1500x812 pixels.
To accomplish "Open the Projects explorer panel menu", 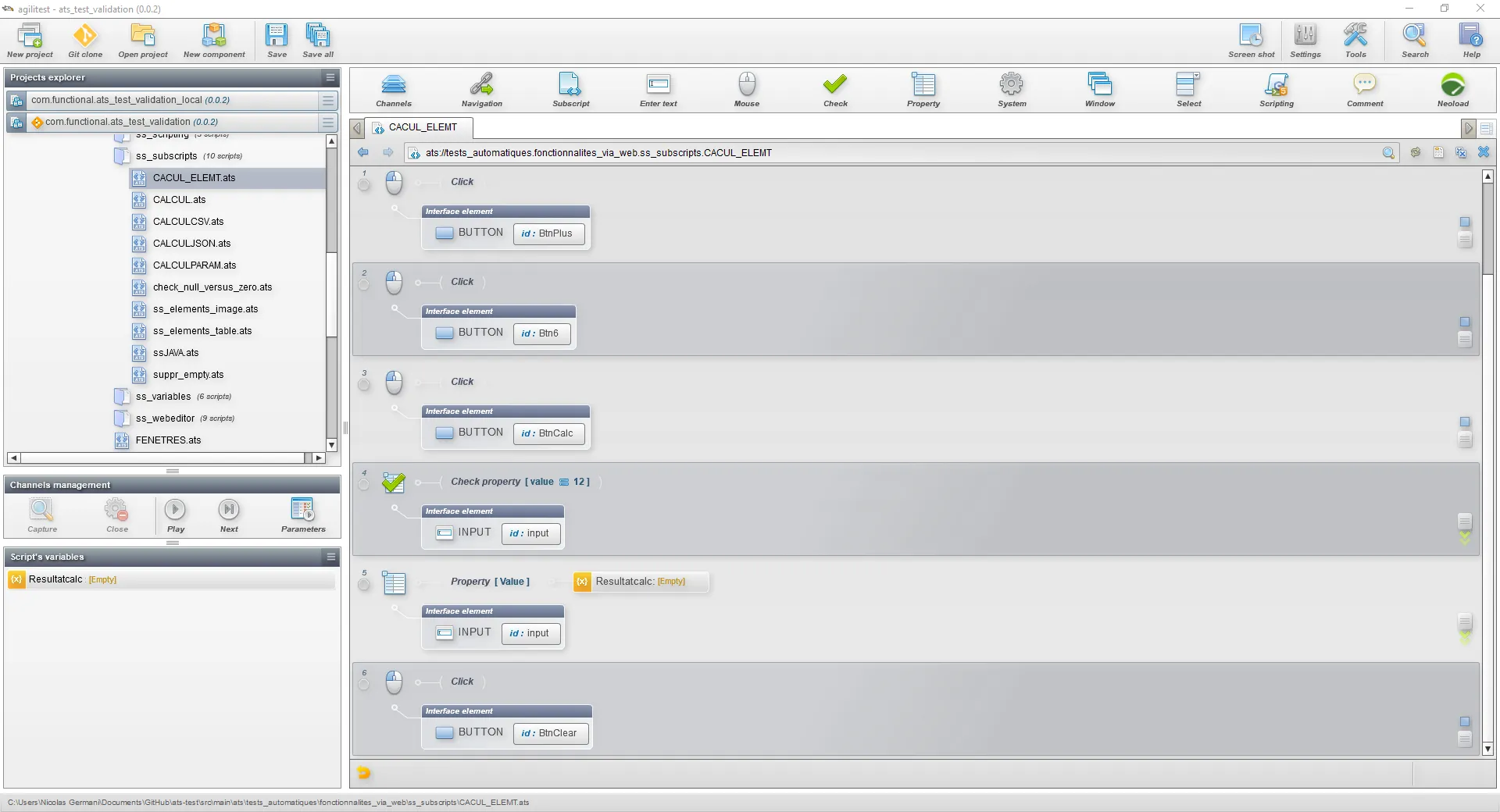I will pos(330,77).
